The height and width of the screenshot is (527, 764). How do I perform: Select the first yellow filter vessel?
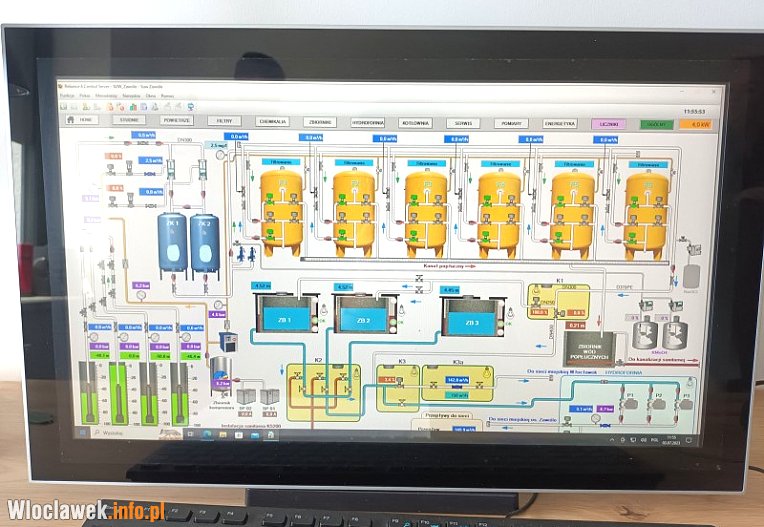coord(281,211)
